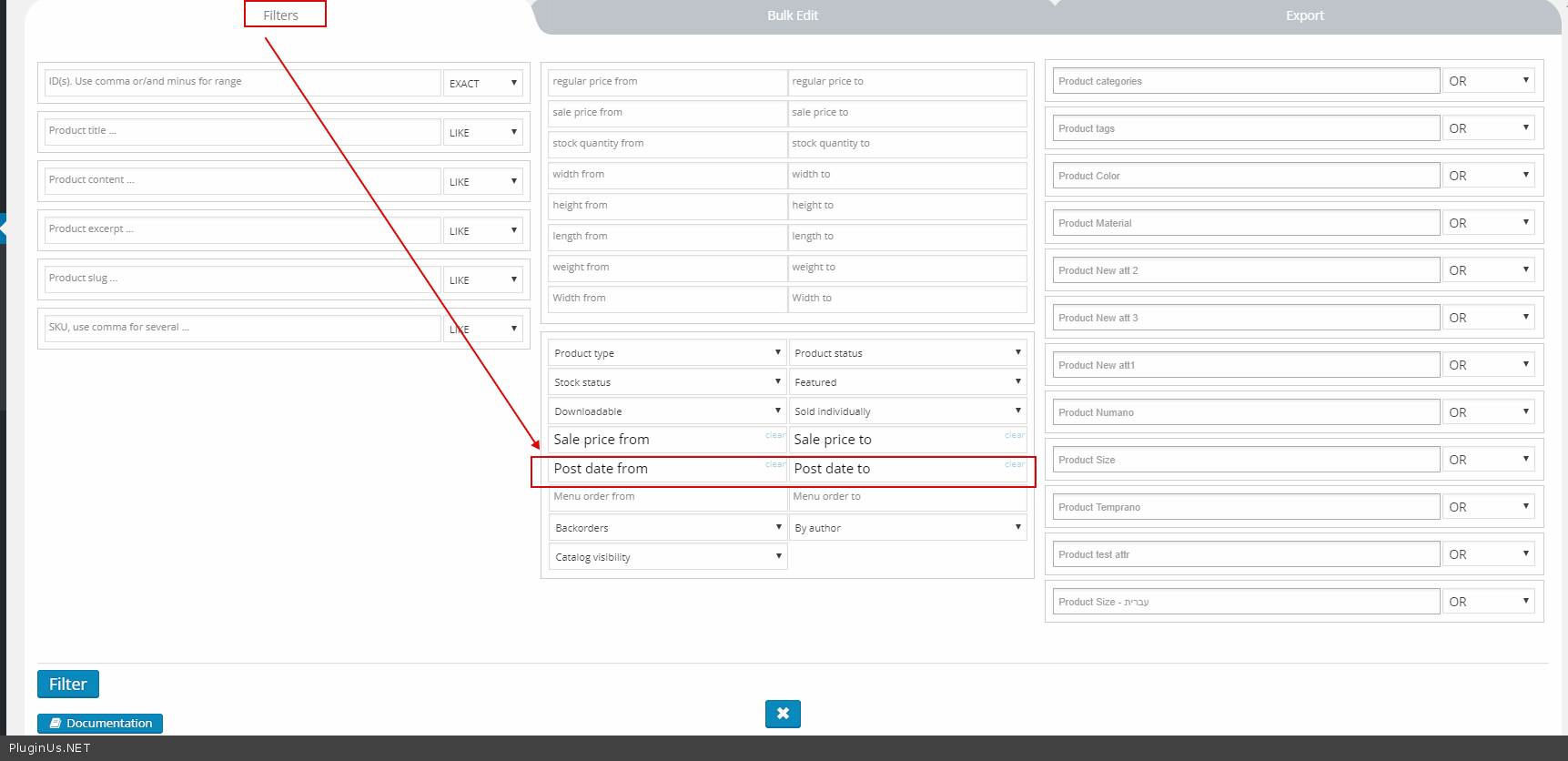Click the blue arrow handle on left edge
Image resolution: width=1568 pixels, height=761 pixels.
click(4, 228)
